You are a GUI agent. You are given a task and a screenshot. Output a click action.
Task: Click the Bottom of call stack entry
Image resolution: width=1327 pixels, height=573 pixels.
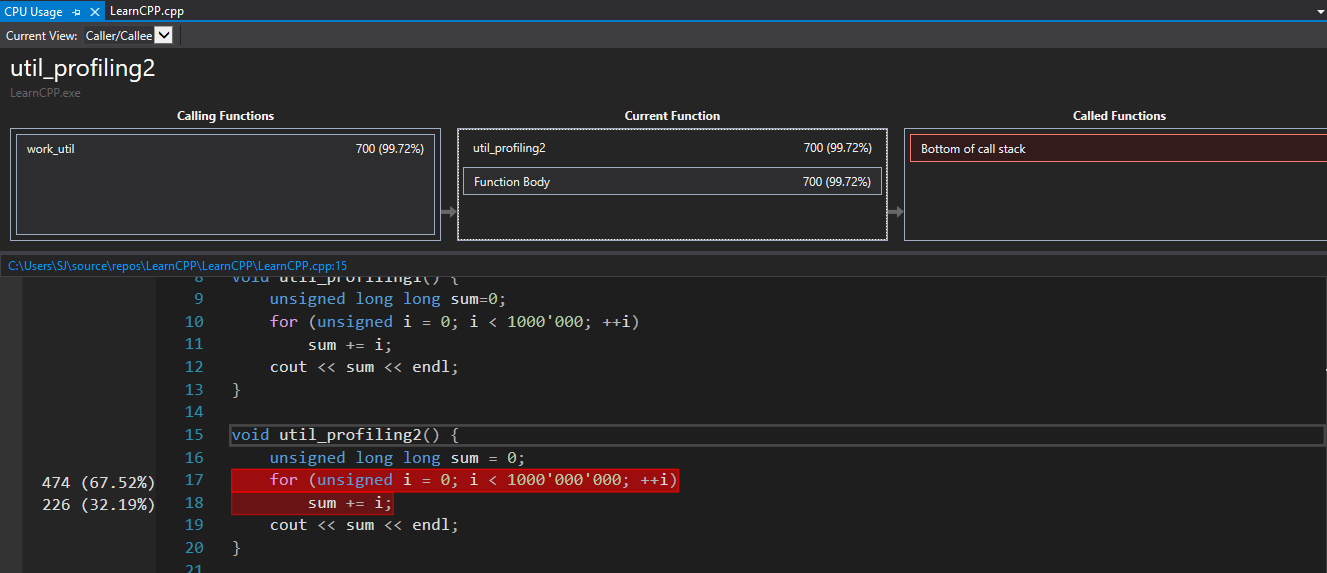[1118, 149]
